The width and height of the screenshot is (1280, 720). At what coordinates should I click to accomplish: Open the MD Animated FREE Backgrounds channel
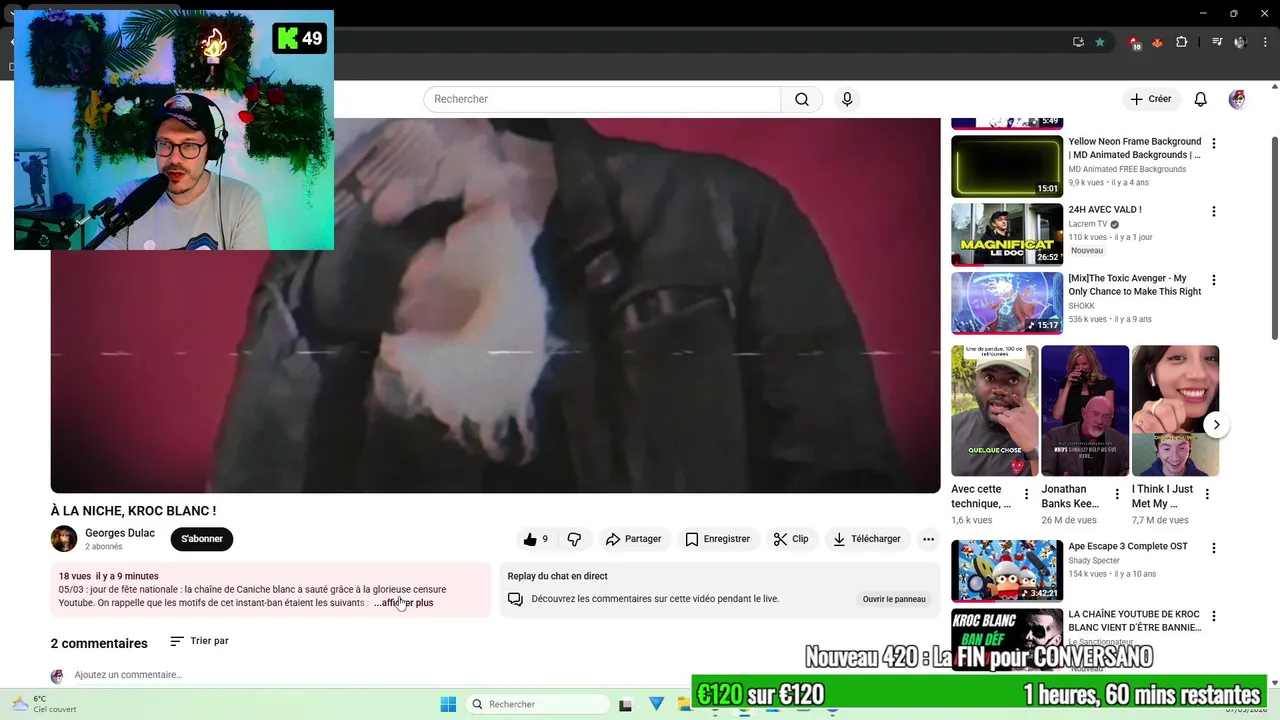(1127, 169)
